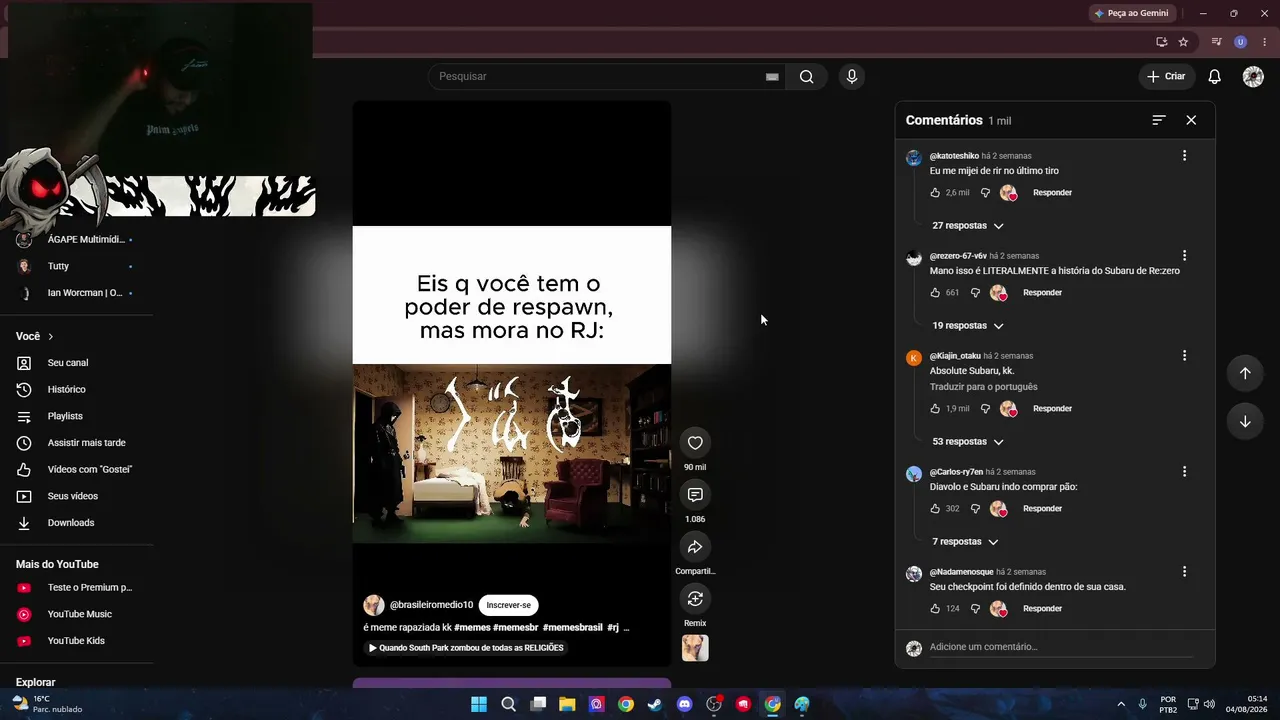Open more options for the @Carlos-ry7en comment
The image size is (1280, 720).
coord(1184,472)
